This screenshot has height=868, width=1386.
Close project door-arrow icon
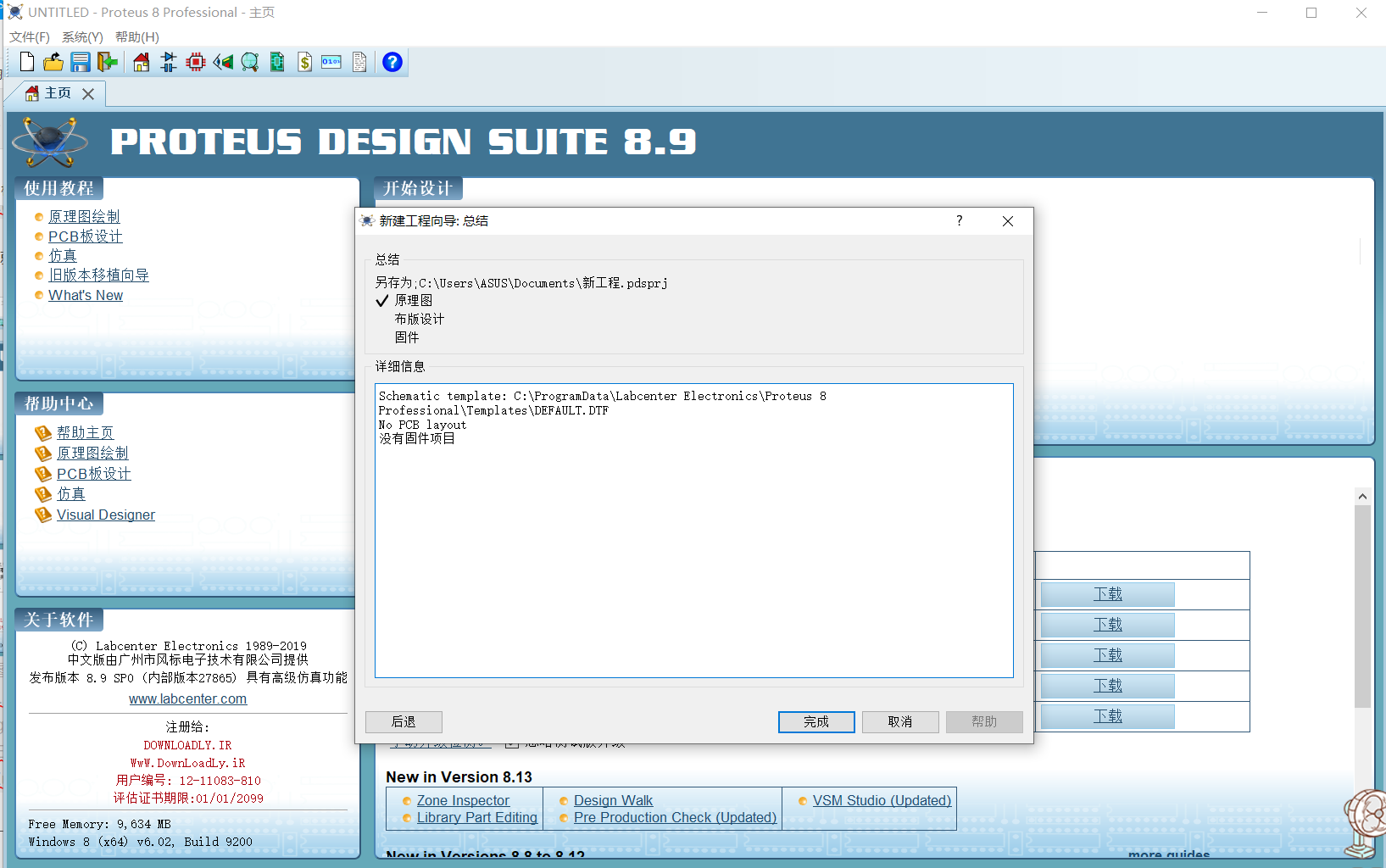pyautogui.click(x=108, y=62)
